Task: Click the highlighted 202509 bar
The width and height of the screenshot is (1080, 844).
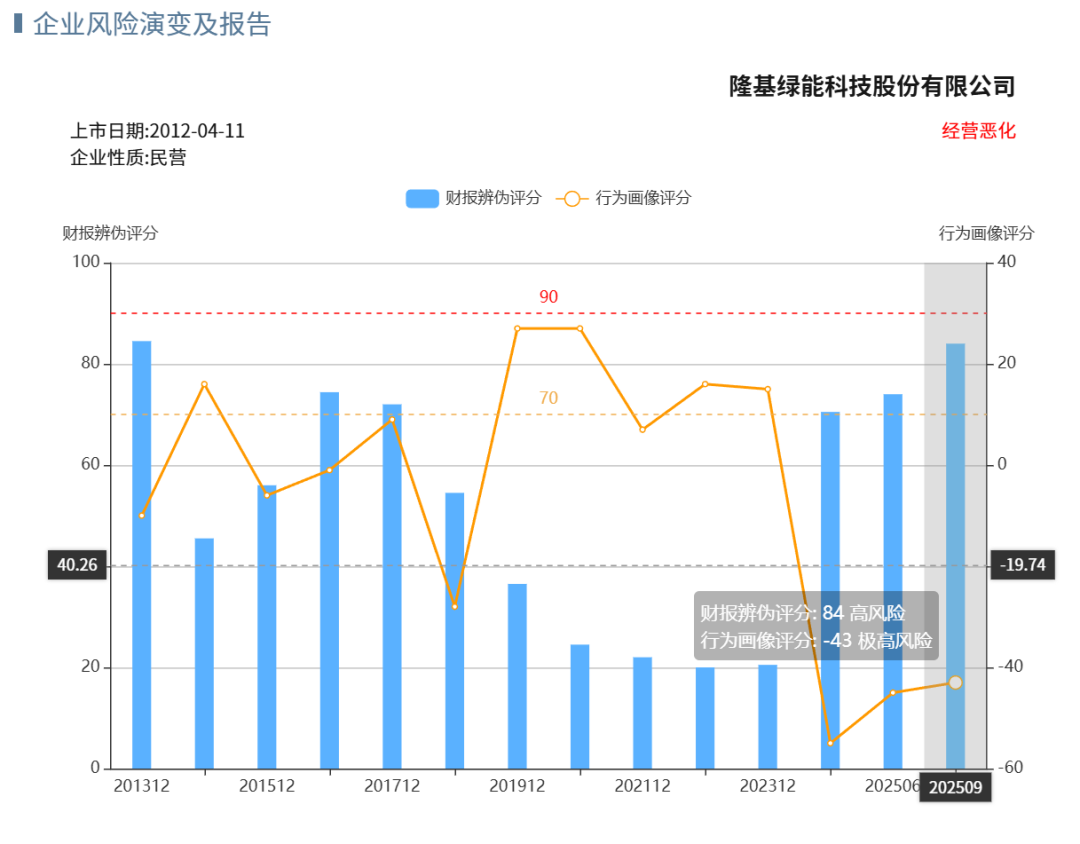Action: pyautogui.click(x=955, y=556)
